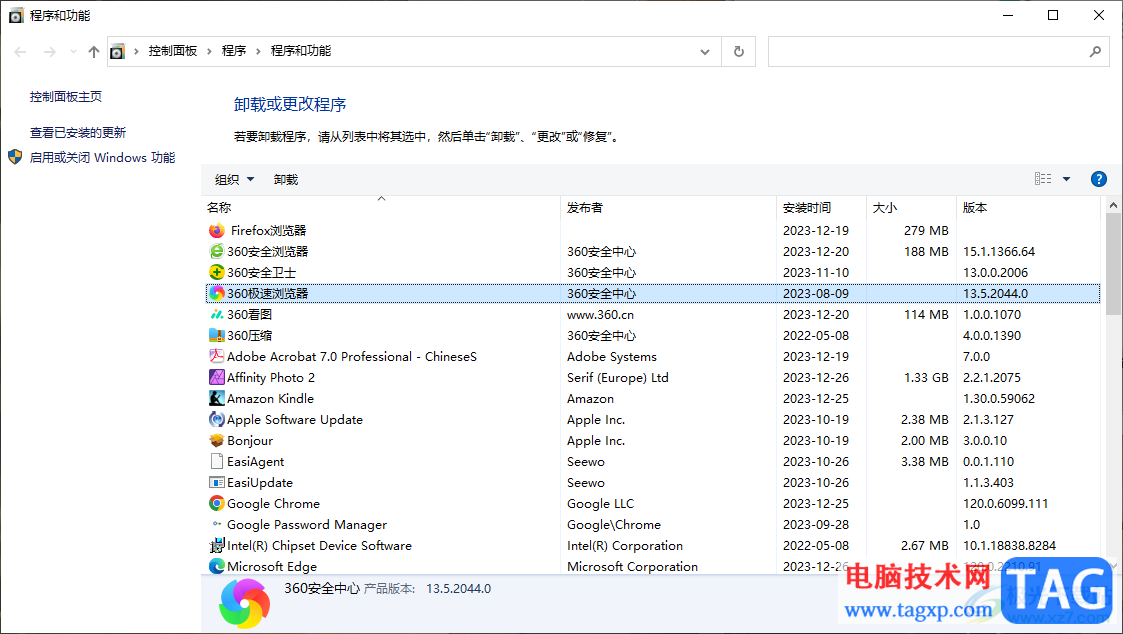Sort by the 安装时间 column header
The image size is (1123, 634).
pyautogui.click(x=821, y=208)
